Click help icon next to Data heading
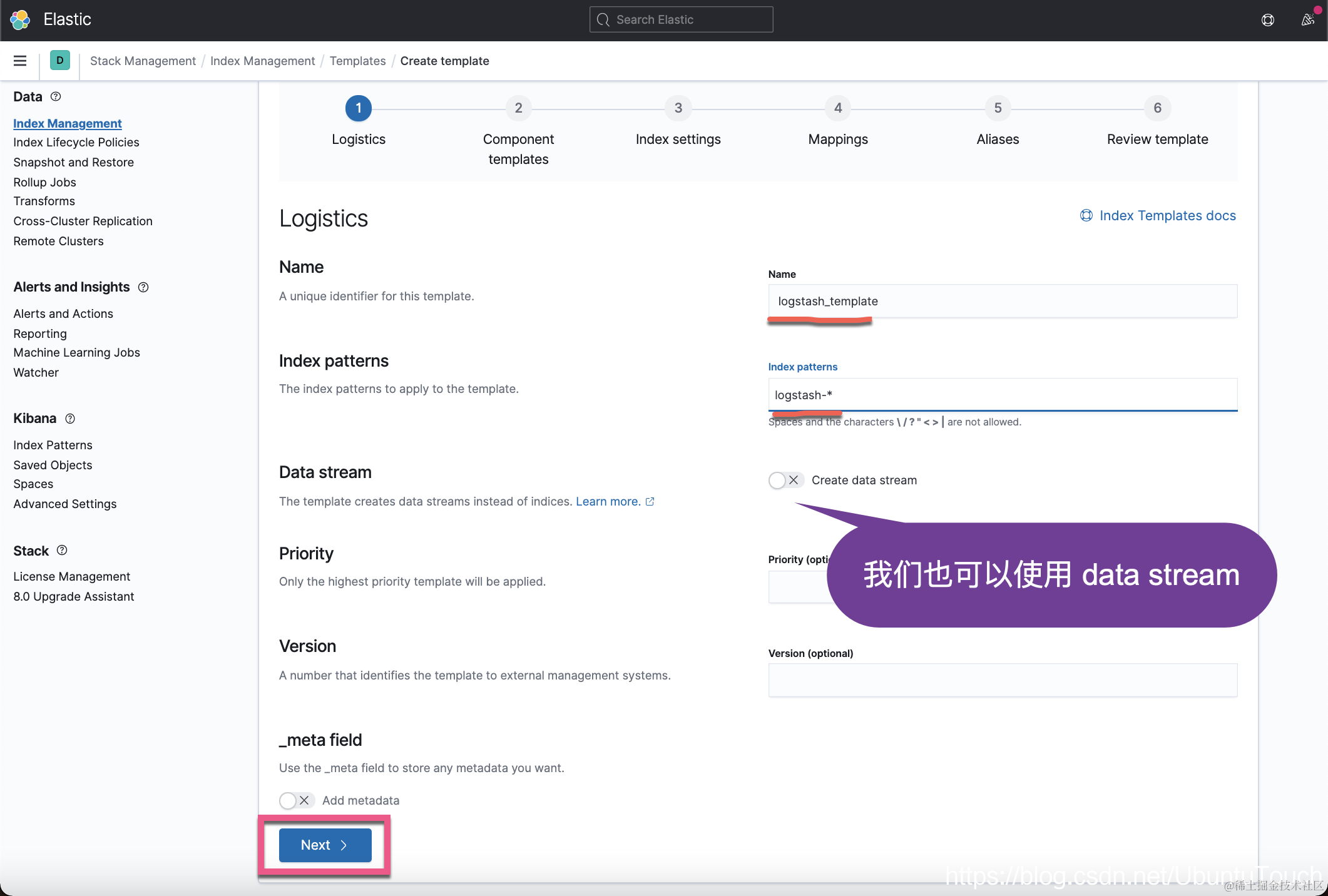 [x=56, y=96]
